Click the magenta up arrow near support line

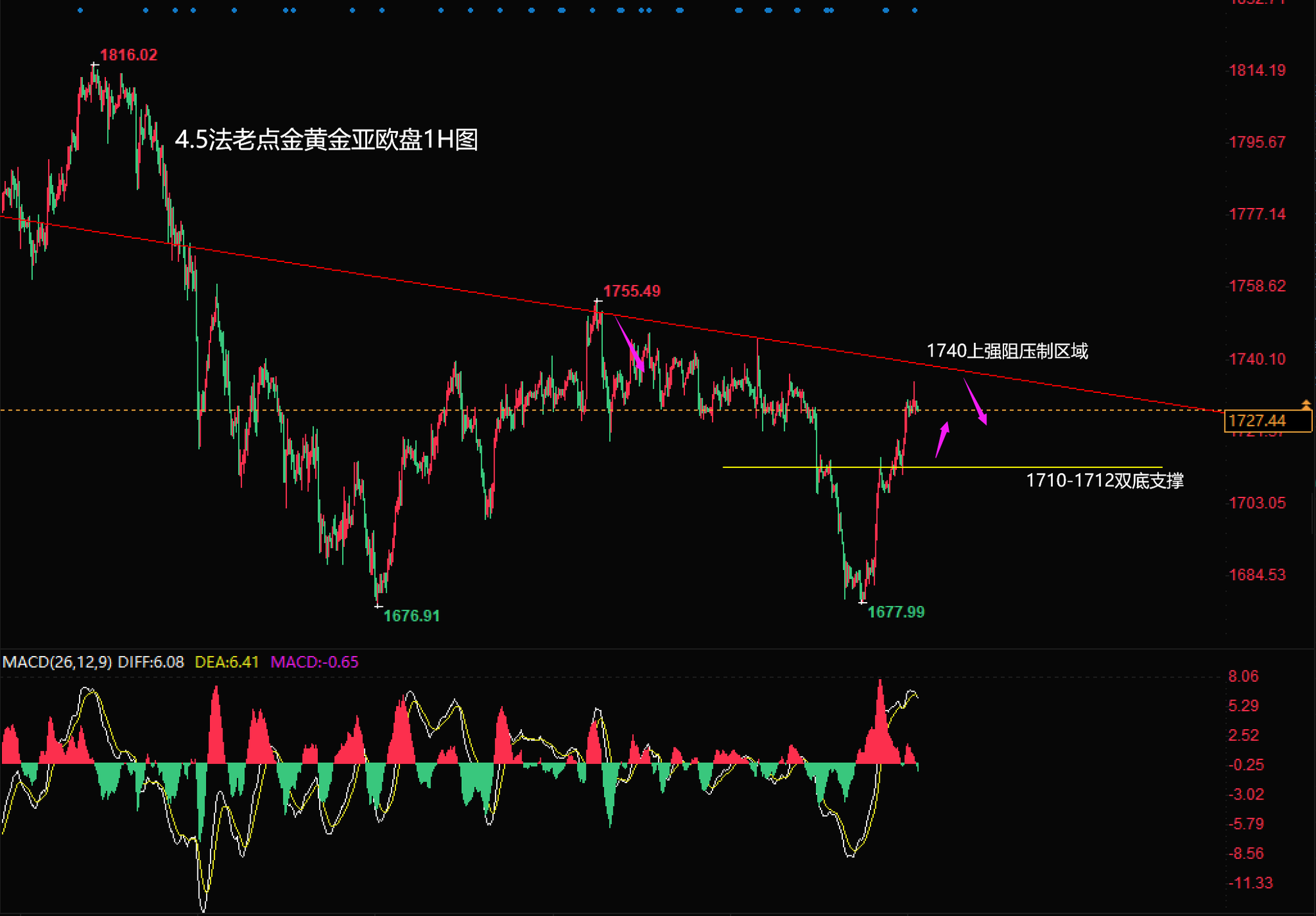point(942,440)
